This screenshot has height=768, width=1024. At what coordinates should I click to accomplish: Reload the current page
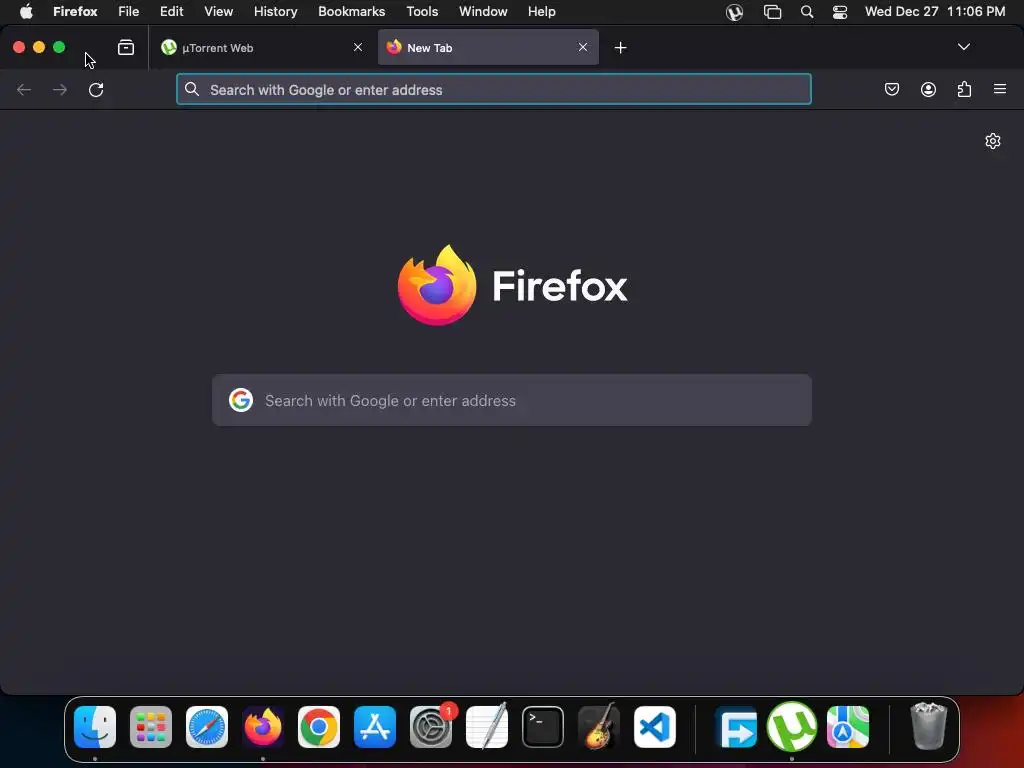click(96, 89)
